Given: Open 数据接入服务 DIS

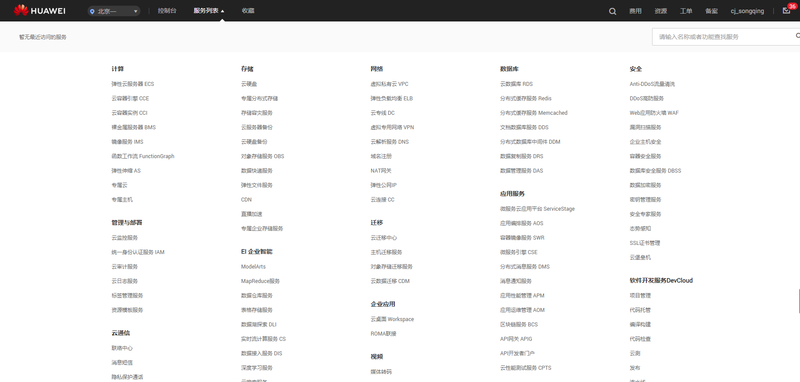Looking at the screenshot, I should tap(262, 353).
